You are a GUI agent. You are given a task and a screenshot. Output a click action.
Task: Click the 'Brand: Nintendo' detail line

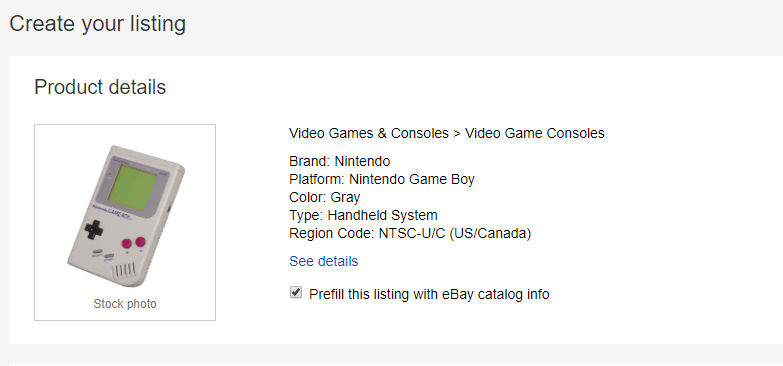(x=340, y=161)
